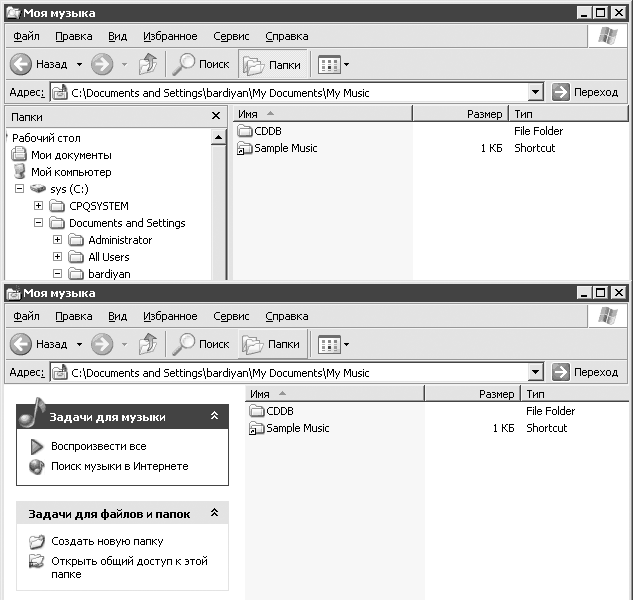Image resolution: width=633 pixels, height=600 pixels.
Task: Click the Up folder icon in the lower window
Action: pos(147,344)
